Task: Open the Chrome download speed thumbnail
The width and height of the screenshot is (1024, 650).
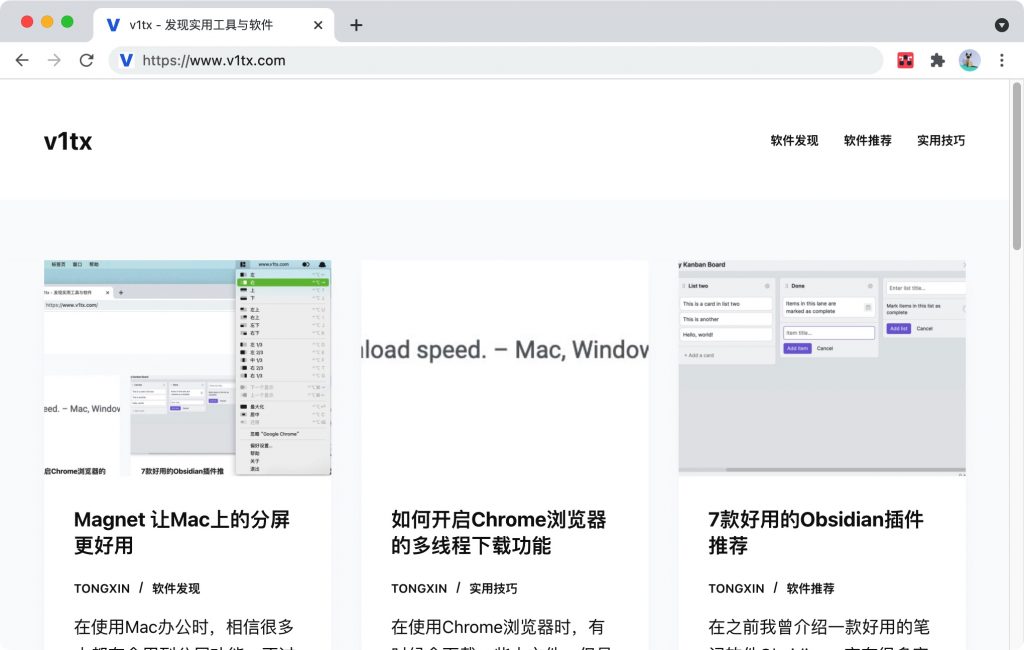Action: pos(505,368)
